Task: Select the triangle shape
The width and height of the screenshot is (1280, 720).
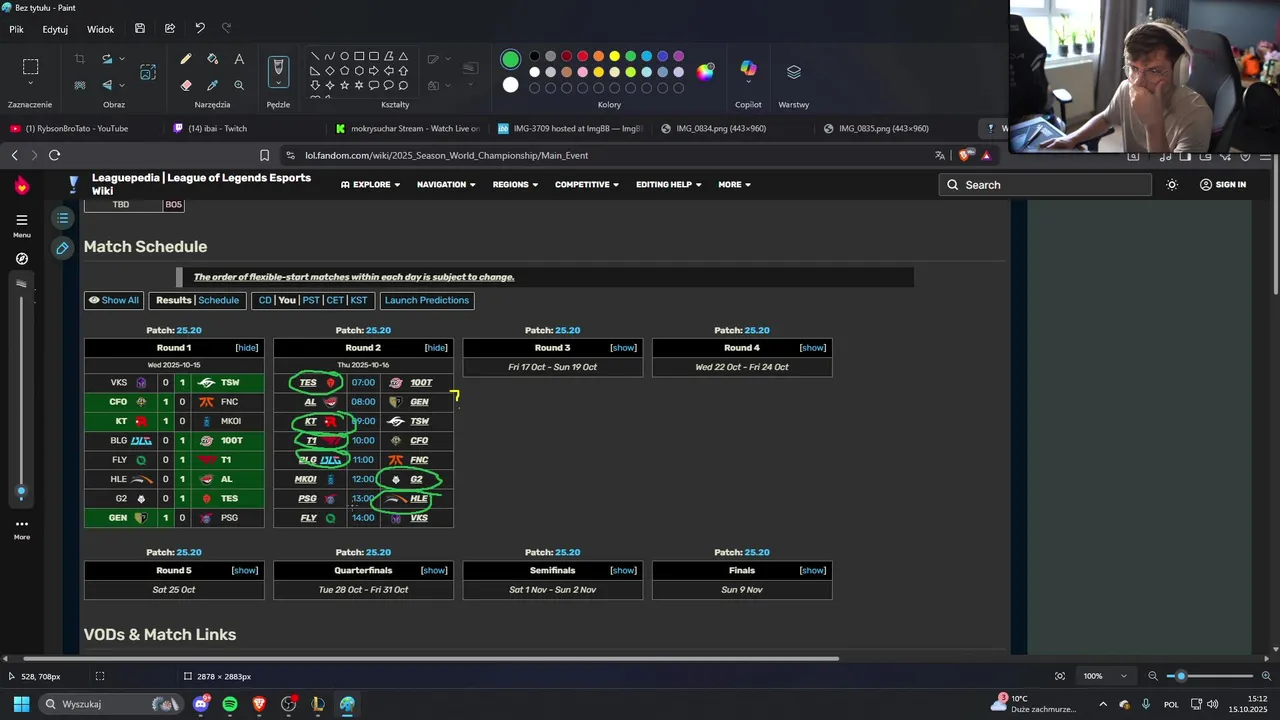Action: 403,56
